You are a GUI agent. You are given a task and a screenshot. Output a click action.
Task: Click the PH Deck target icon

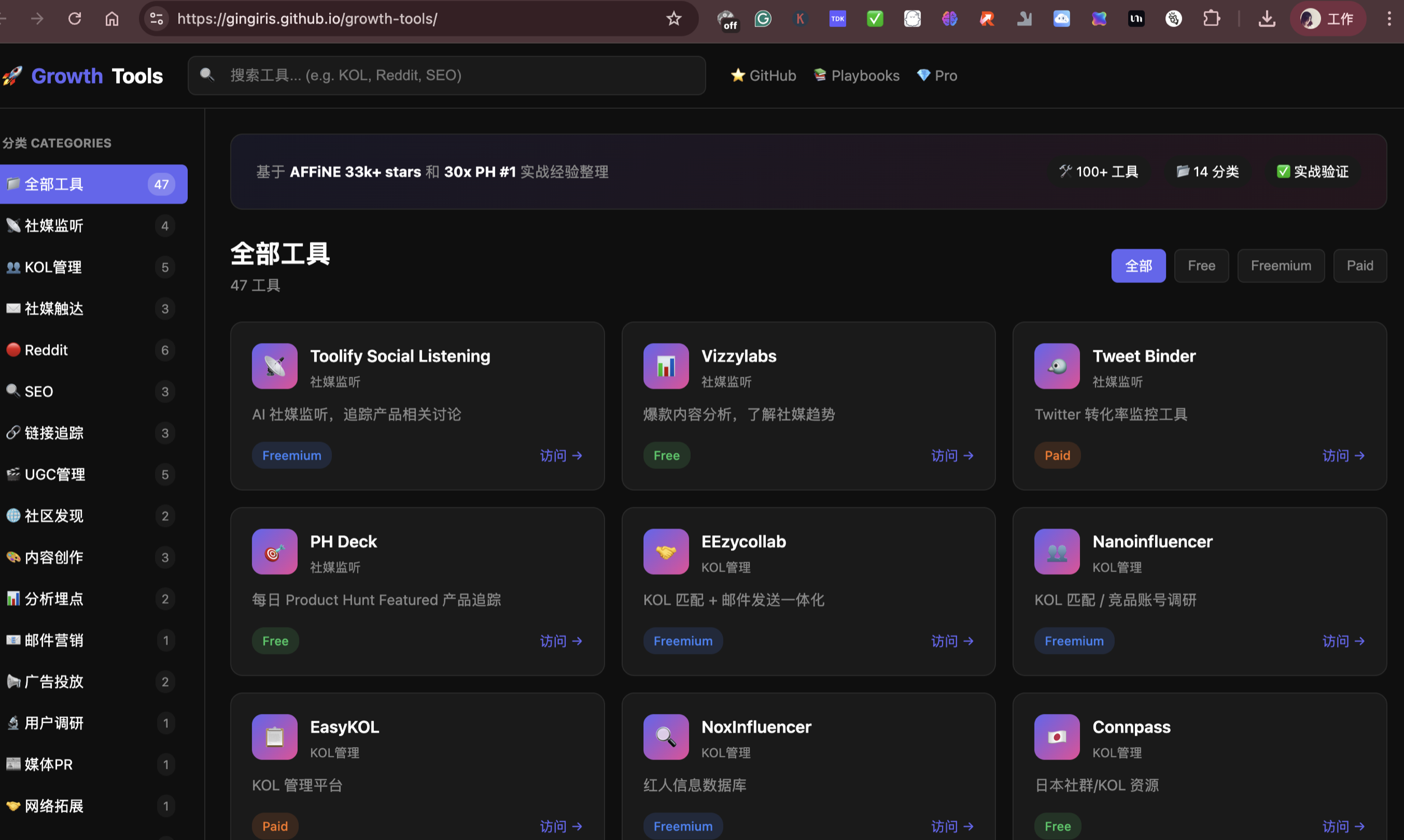(x=275, y=551)
